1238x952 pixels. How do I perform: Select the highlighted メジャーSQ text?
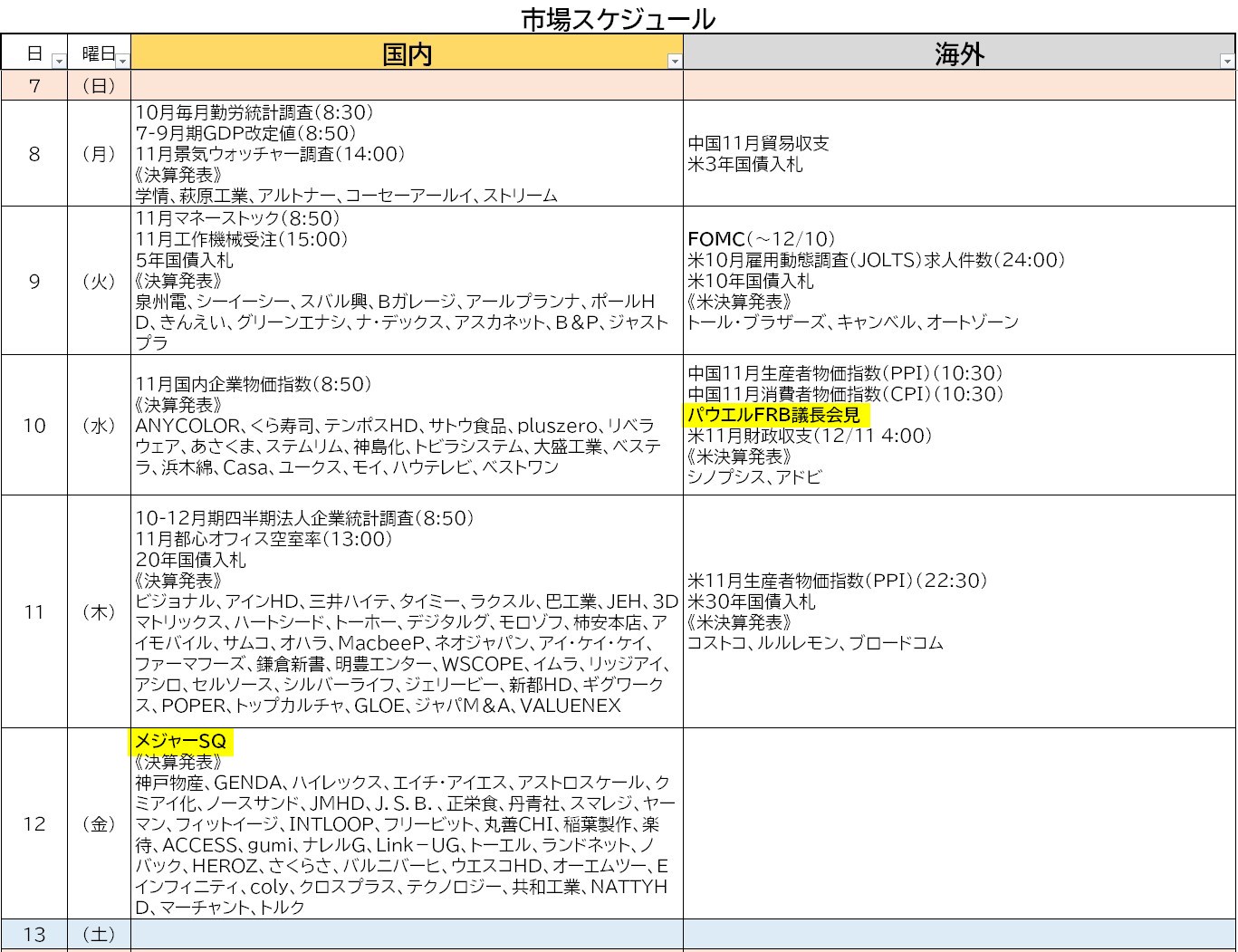click(180, 742)
